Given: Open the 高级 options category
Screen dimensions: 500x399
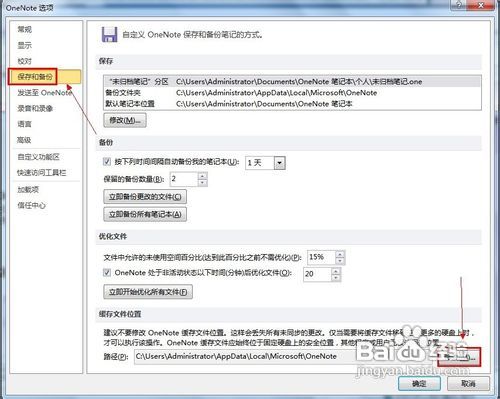Looking at the screenshot, I should pyautogui.click(x=24, y=140).
